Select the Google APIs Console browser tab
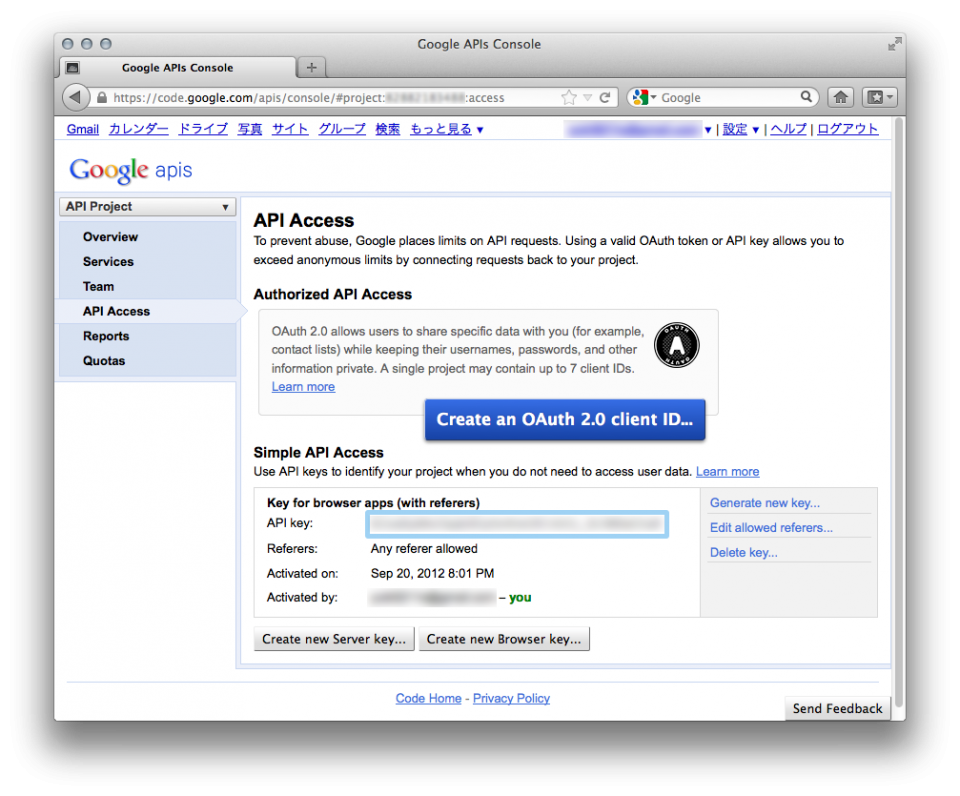This screenshot has width=960, height=796. 176,67
